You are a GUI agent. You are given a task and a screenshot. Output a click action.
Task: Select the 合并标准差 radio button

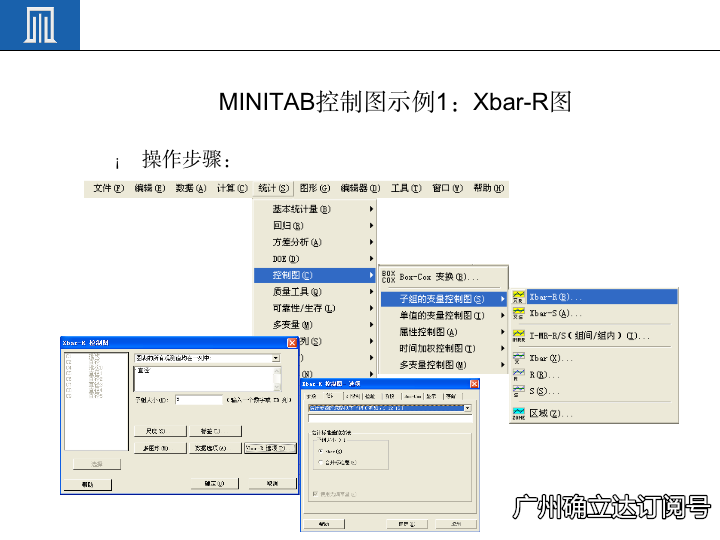pyautogui.click(x=319, y=463)
